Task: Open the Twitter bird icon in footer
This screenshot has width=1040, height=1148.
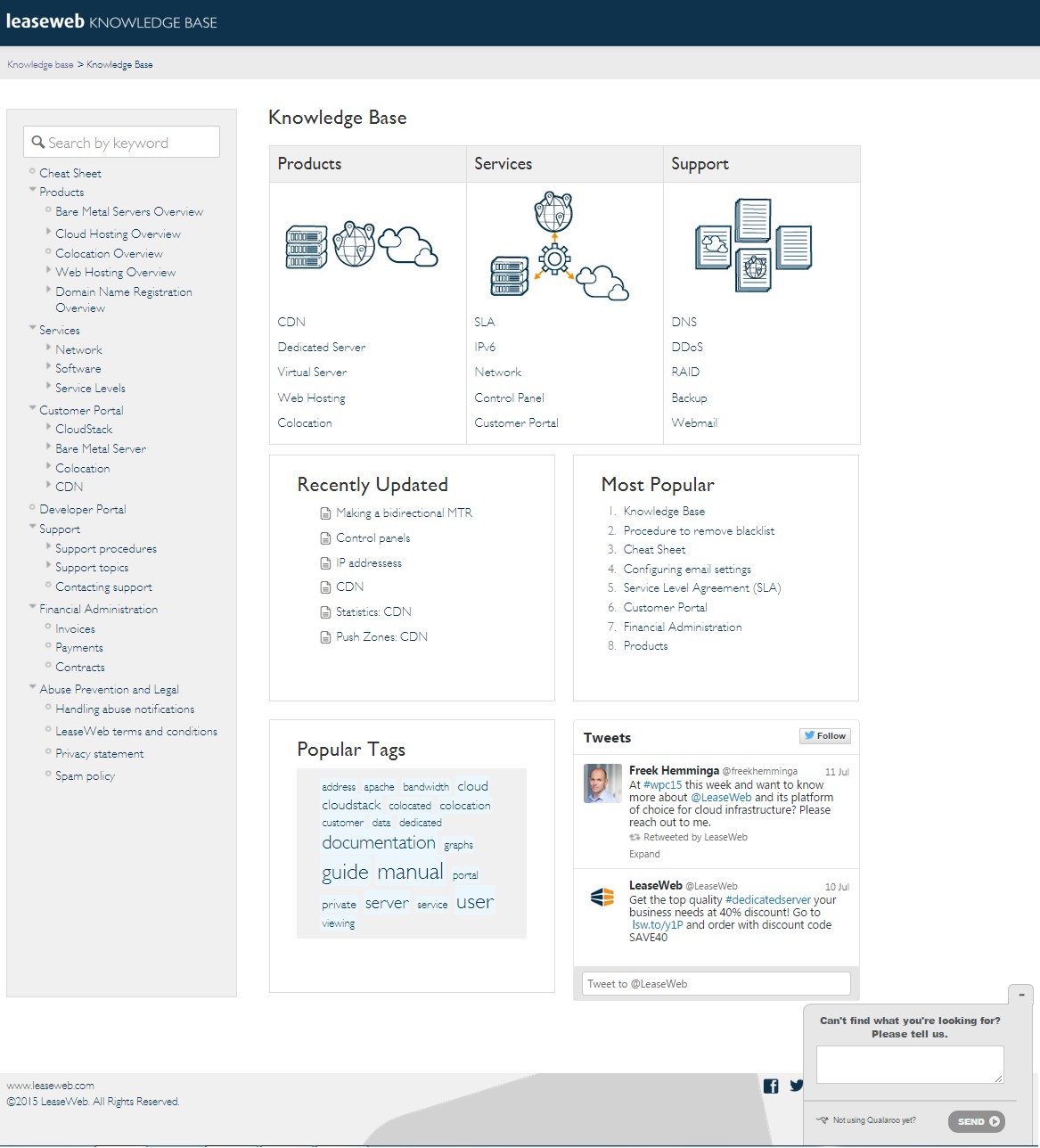Action: coord(796,1086)
